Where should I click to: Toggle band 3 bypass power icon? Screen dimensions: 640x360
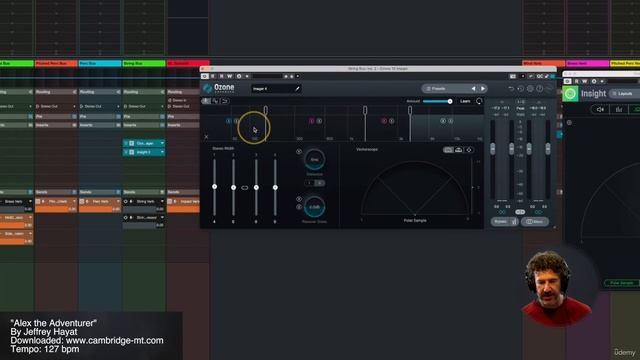click(384, 121)
